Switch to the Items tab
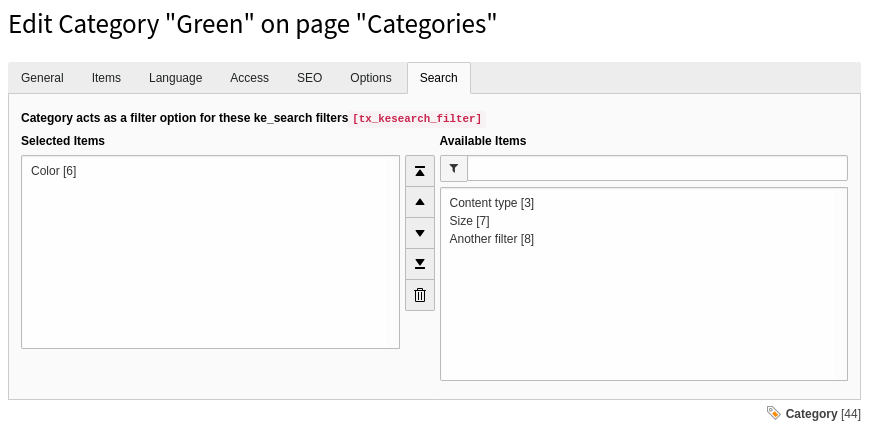This screenshot has height=428, width=874. pyautogui.click(x=106, y=78)
